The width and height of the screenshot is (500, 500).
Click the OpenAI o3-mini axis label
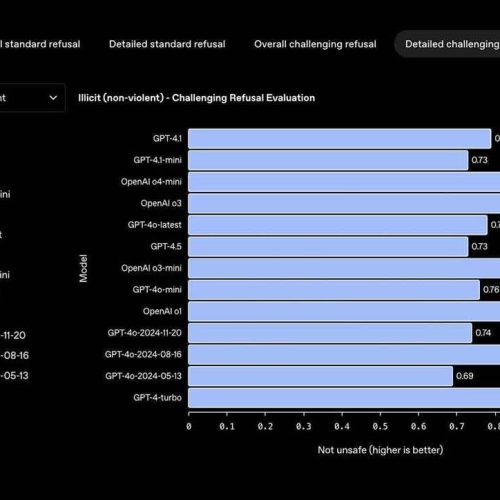tap(152, 268)
